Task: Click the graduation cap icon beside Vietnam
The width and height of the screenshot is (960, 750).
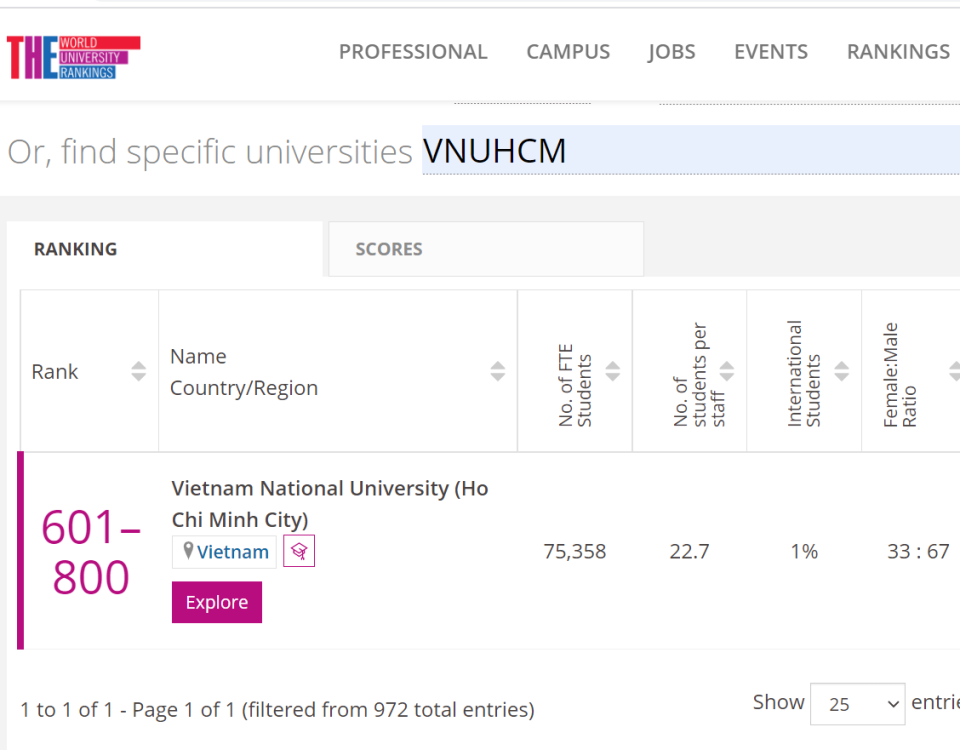Action: click(299, 551)
